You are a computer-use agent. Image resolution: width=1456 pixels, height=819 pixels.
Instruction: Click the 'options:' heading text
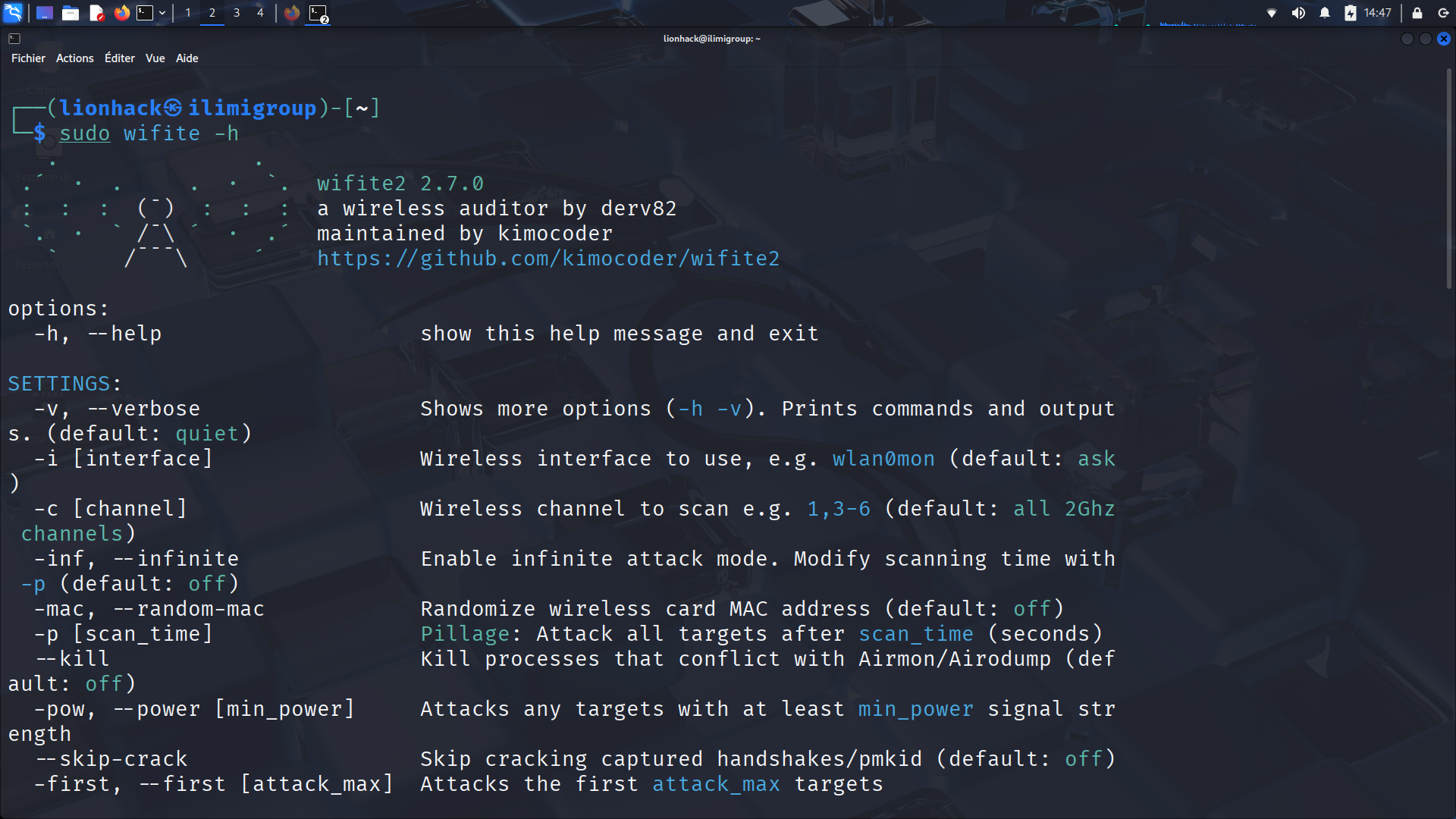[x=58, y=309]
